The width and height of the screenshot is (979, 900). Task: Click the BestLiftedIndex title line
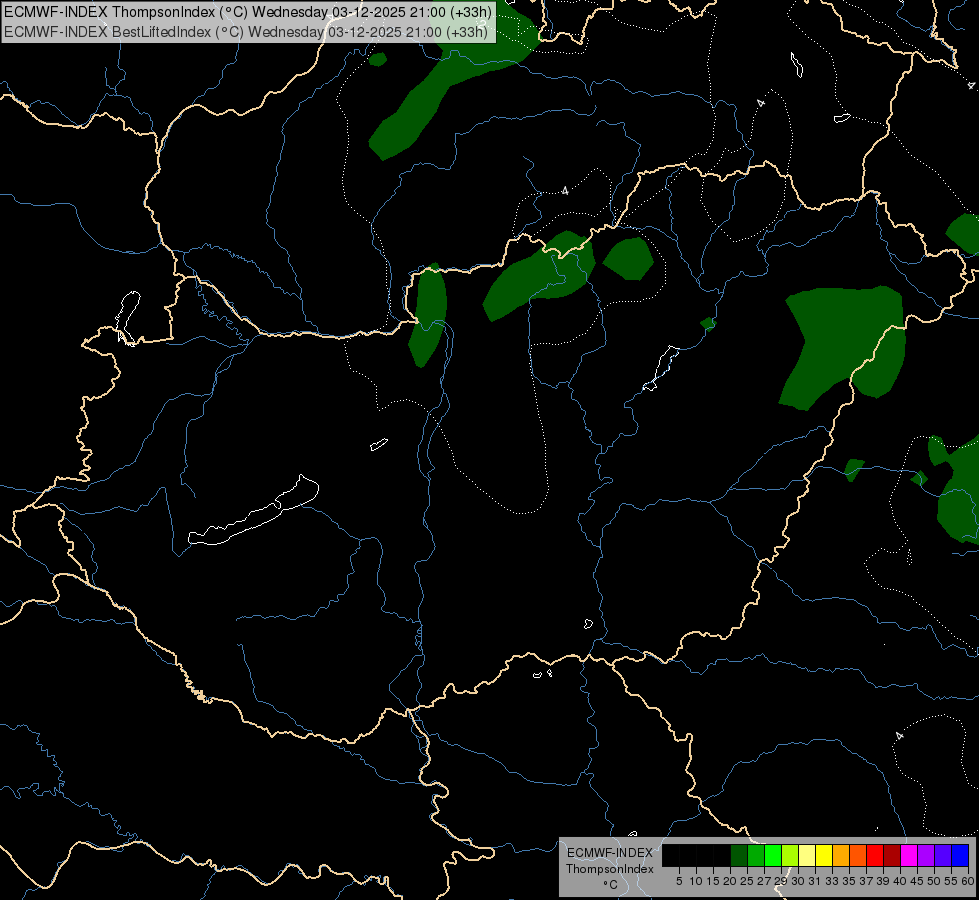point(245,32)
